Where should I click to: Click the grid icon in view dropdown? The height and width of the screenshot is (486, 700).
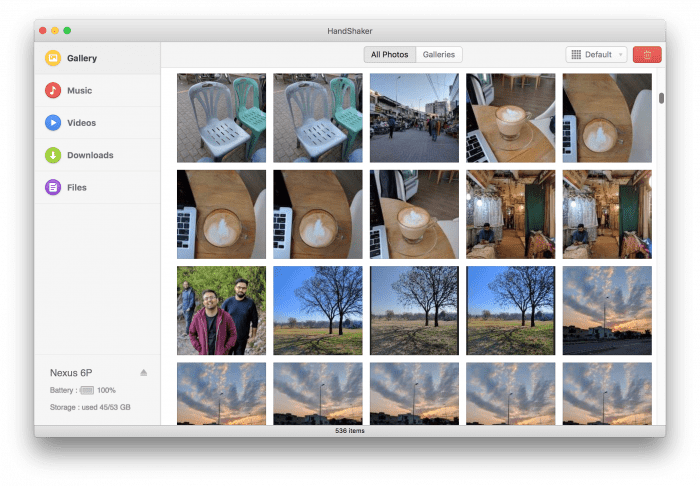(x=576, y=55)
